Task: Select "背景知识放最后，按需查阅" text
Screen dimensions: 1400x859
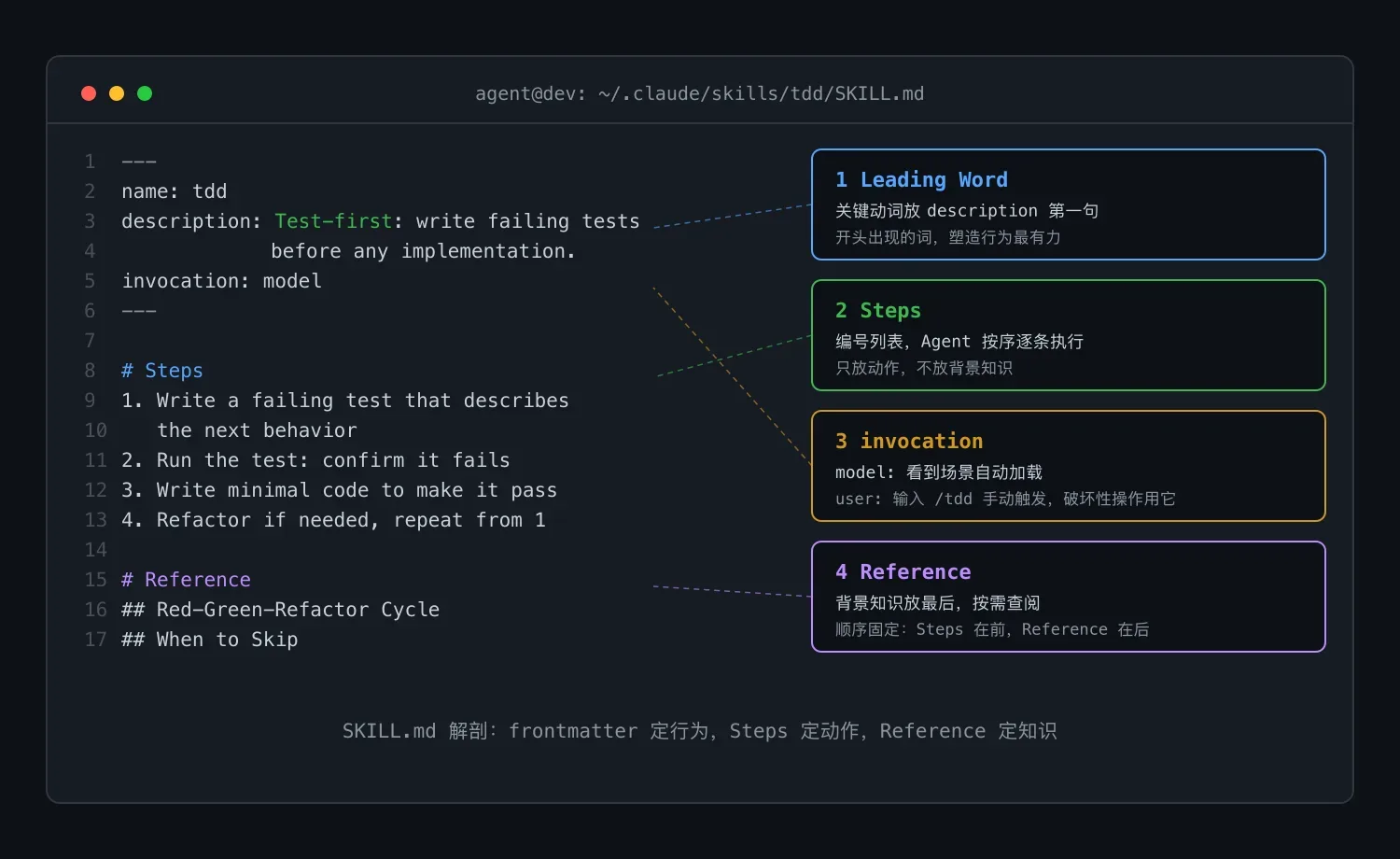Action: coord(938,603)
